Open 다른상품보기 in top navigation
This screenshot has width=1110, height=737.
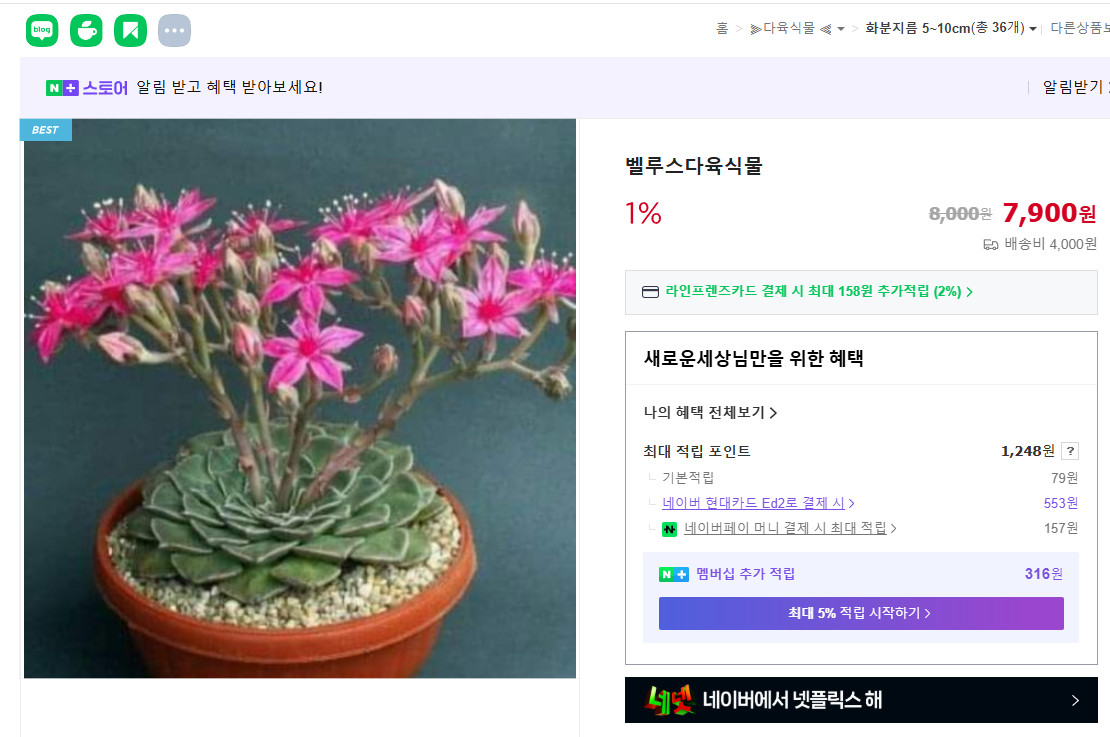pos(1080,28)
